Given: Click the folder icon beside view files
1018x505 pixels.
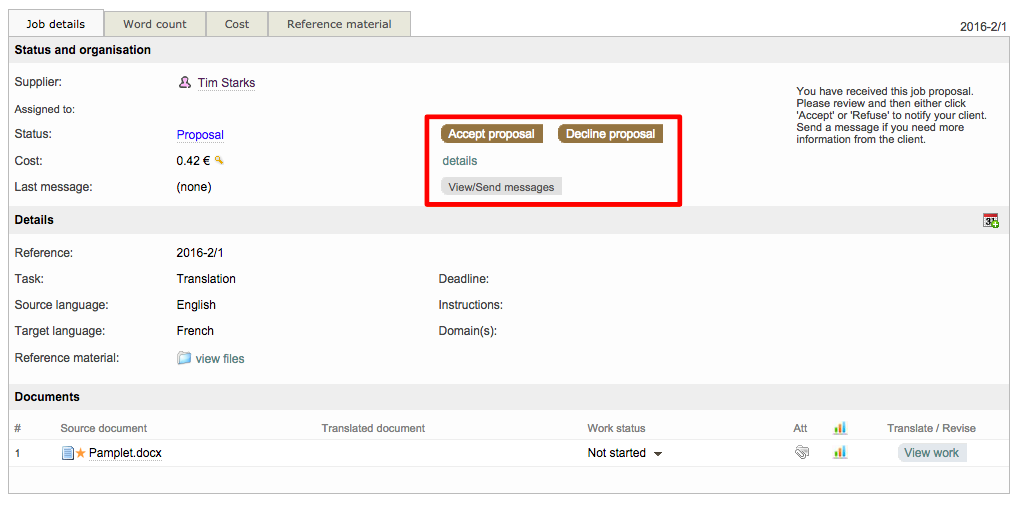Looking at the screenshot, I should [184, 358].
